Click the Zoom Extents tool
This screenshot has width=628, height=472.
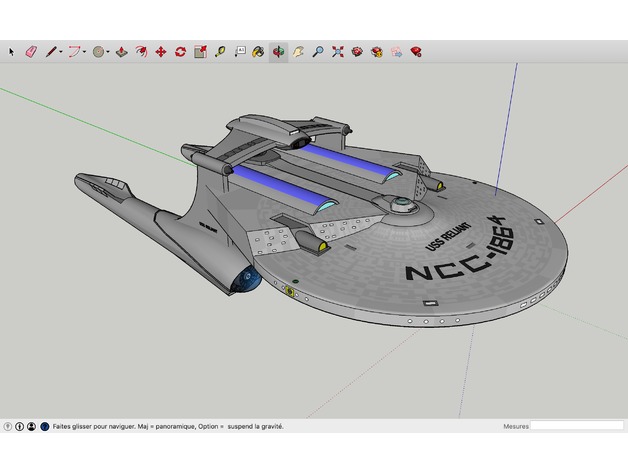(338, 51)
